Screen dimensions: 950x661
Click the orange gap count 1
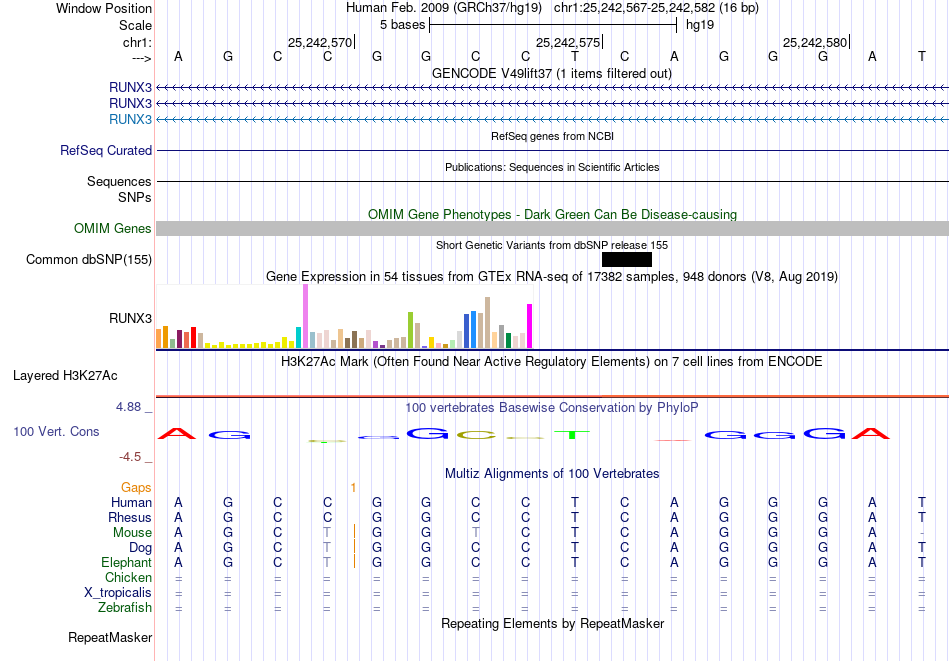tap(353, 487)
